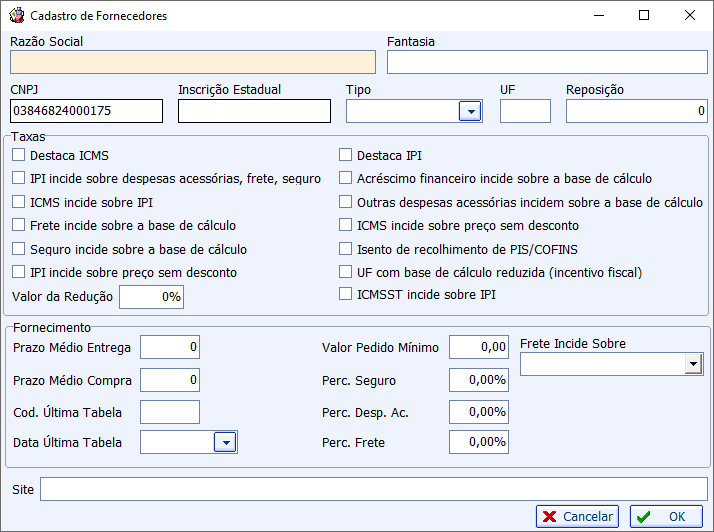Open the Data Última Tabela date picker
Viewport: 714px width, 532px height.
coord(225,442)
